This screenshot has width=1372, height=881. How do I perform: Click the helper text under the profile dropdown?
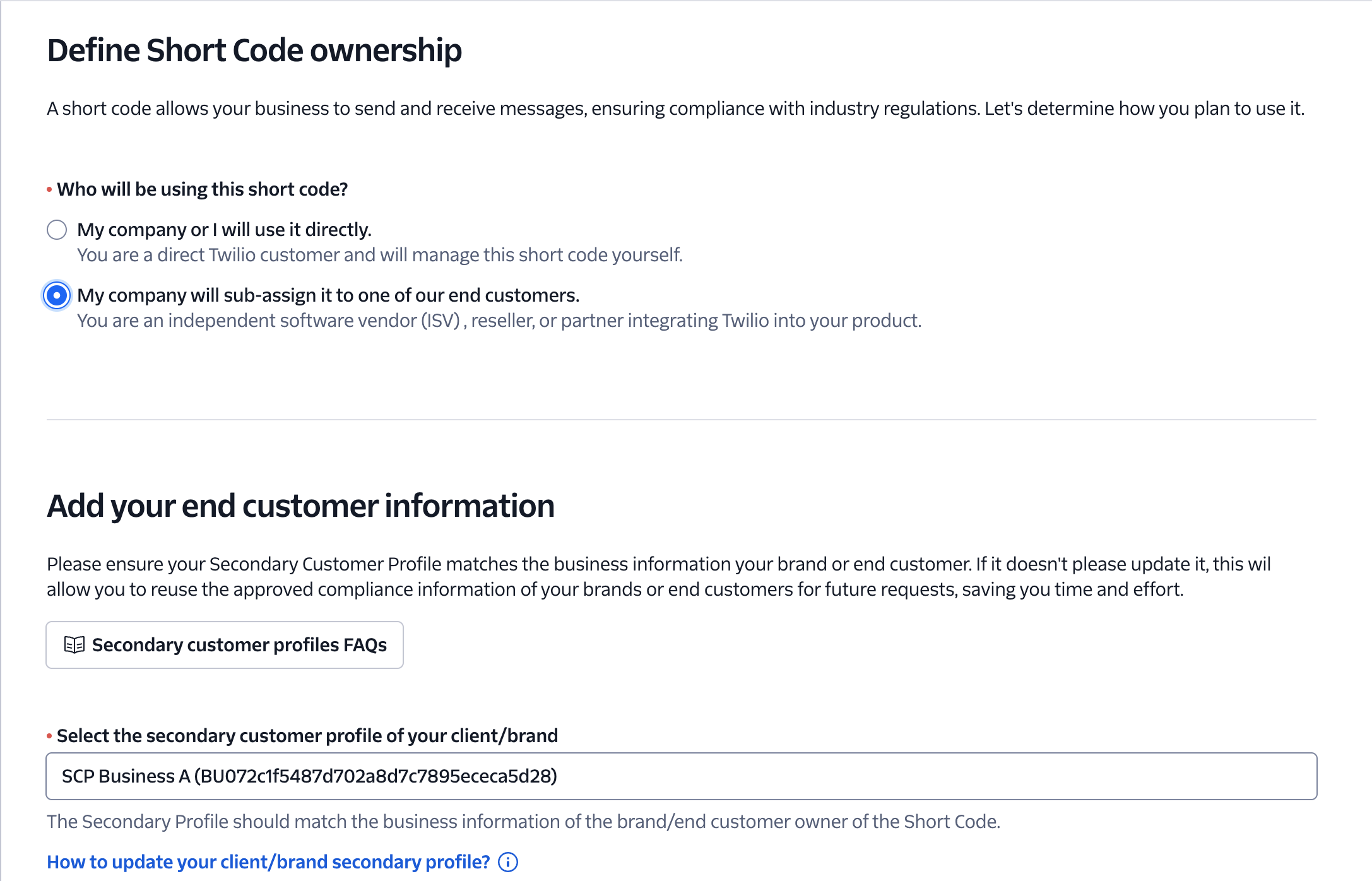click(x=524, y=822)
